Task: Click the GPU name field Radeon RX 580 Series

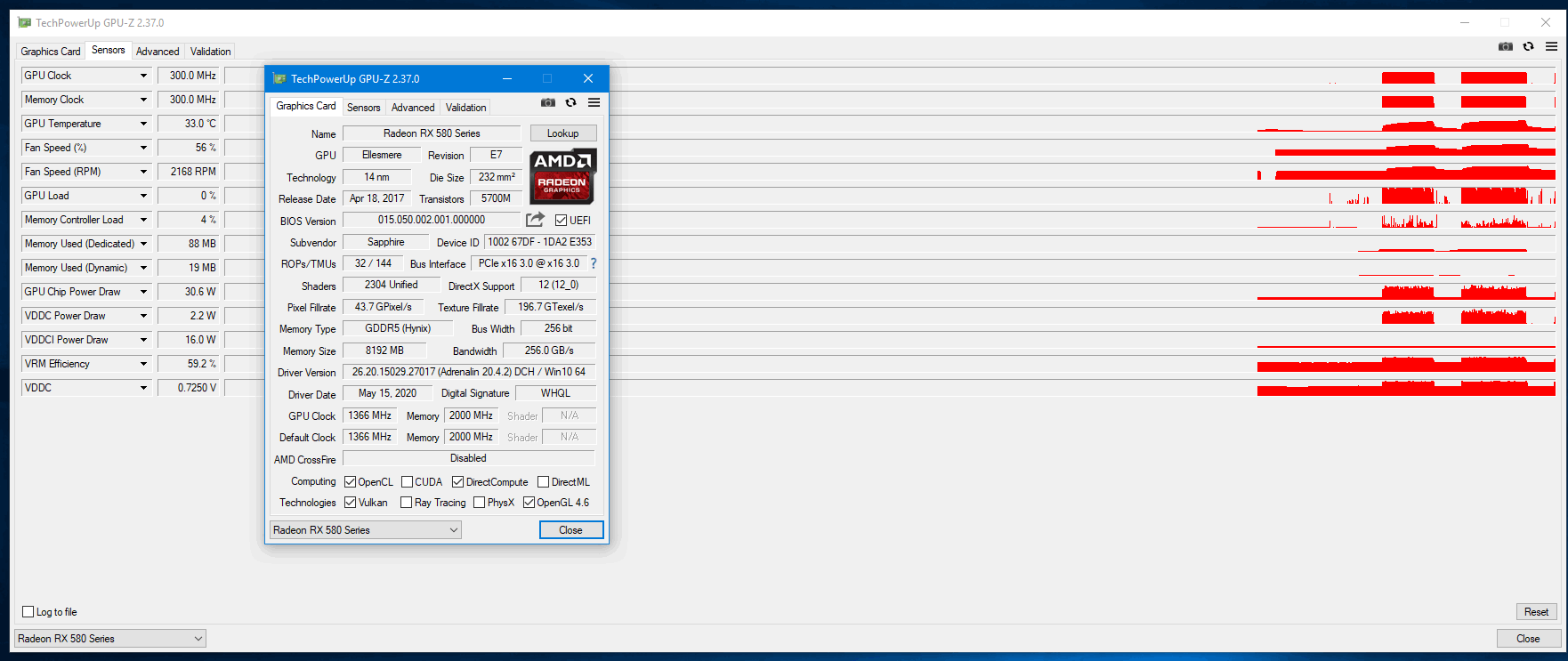Action: [x=432, y=133]
